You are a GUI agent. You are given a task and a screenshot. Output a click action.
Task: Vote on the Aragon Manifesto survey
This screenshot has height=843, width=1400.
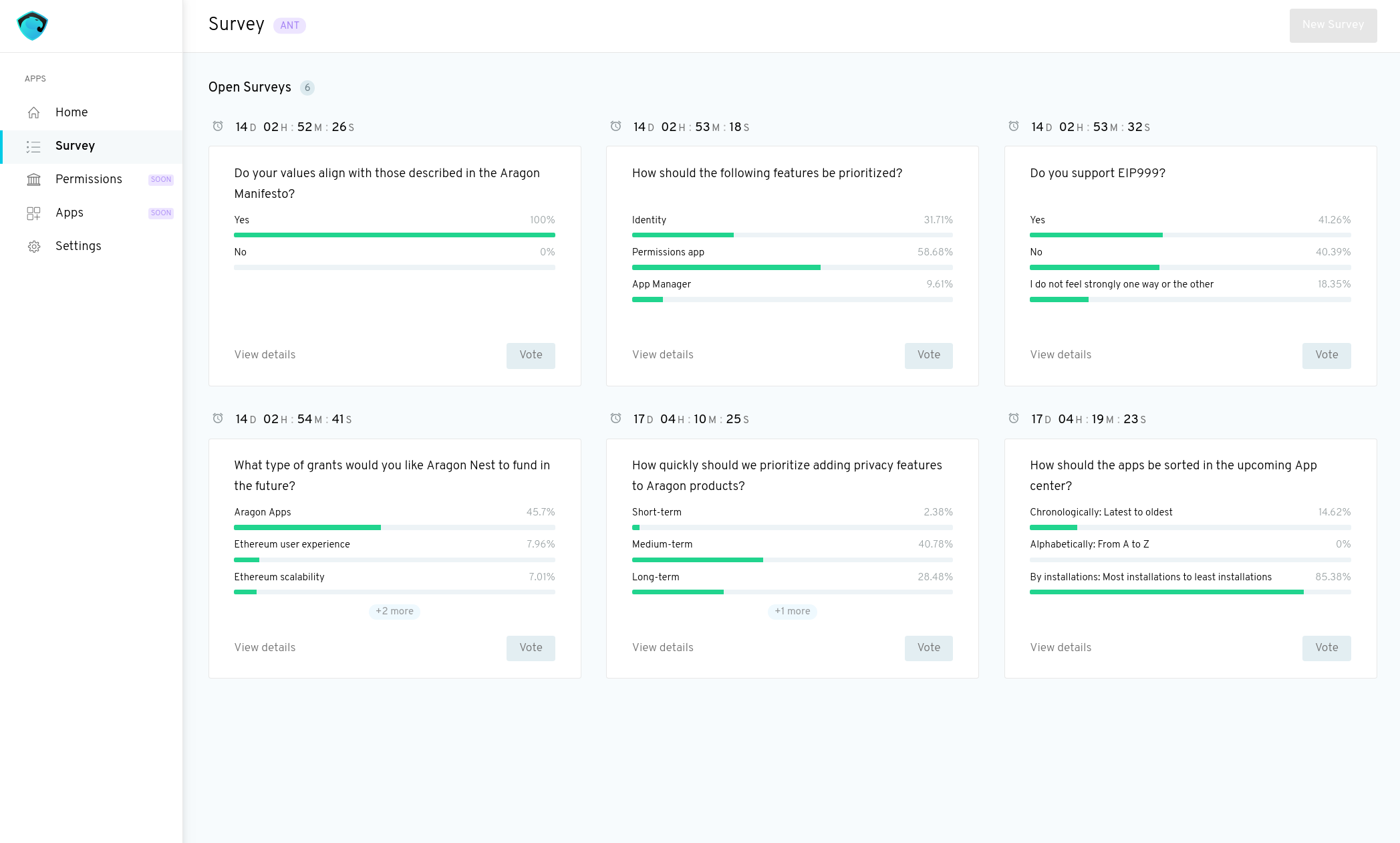[531, 356]
